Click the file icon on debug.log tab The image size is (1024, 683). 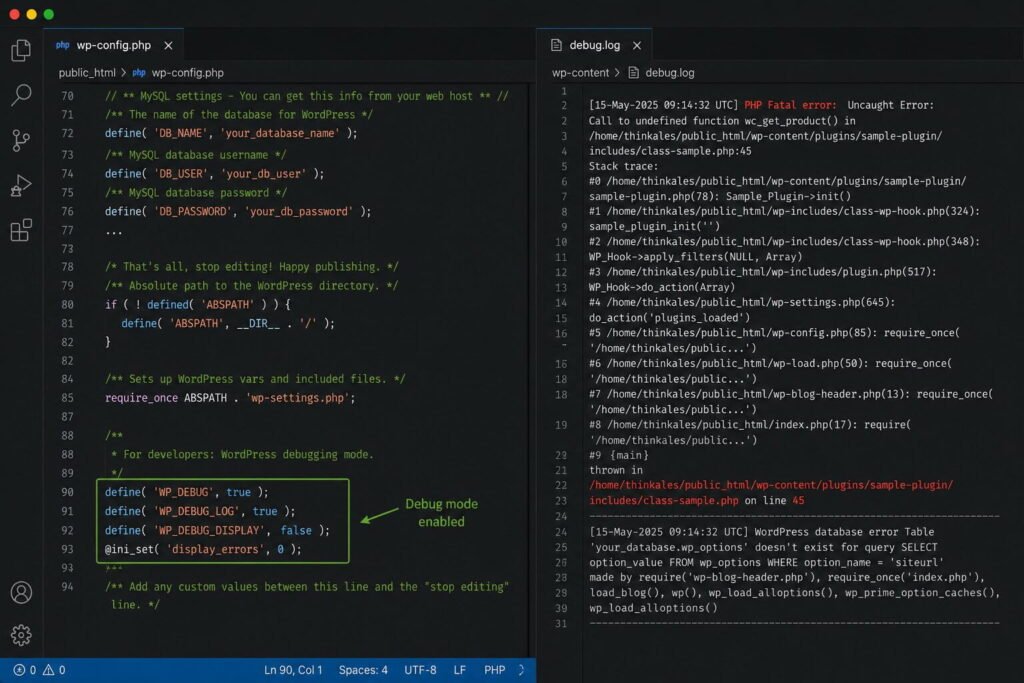(x=556, y=45)
